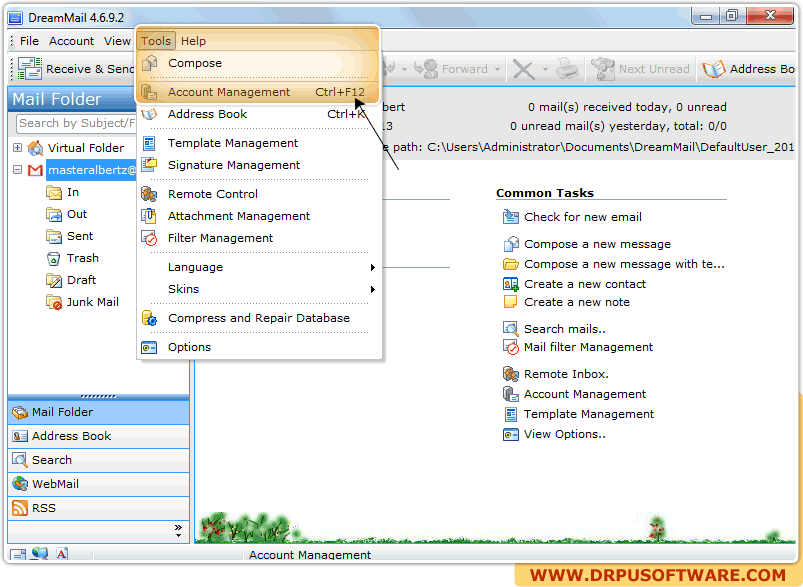Select the Out folder
The image size is (803, 587).
pyautogui.click(x=77, y=214)
